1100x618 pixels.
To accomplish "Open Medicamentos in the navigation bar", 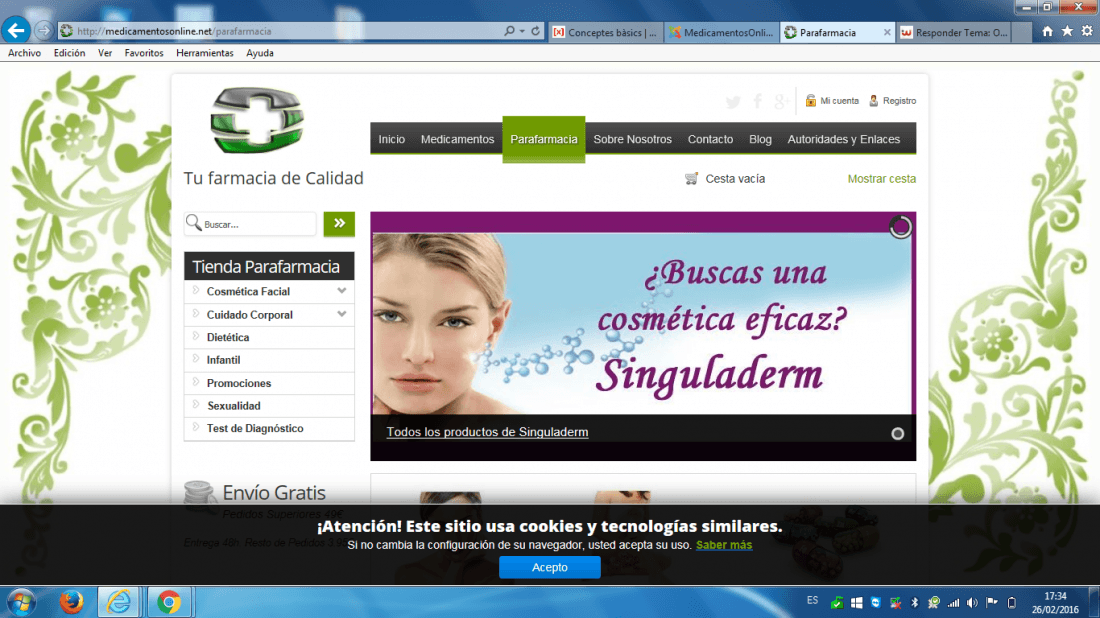I will click(x=457, y=139).
